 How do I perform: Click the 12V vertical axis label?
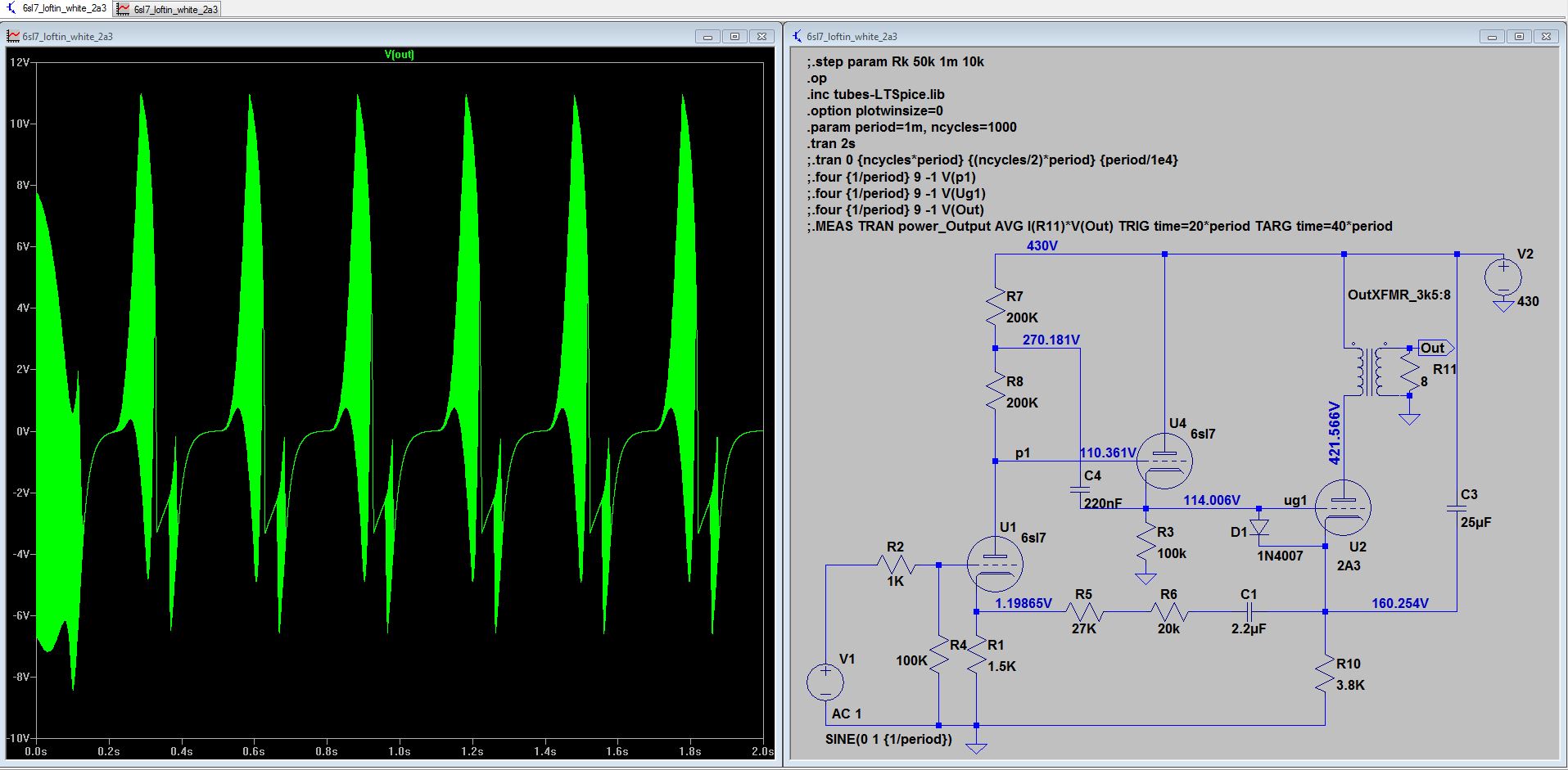point(20,62)
